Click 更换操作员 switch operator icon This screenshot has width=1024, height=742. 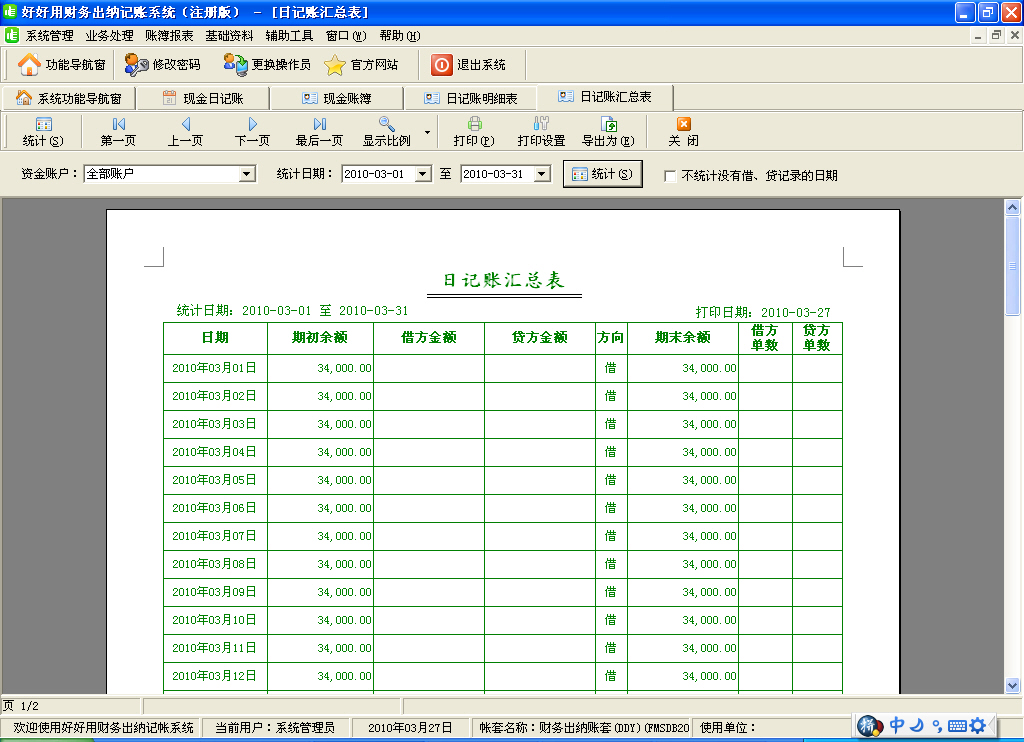[x=236, y=65]
